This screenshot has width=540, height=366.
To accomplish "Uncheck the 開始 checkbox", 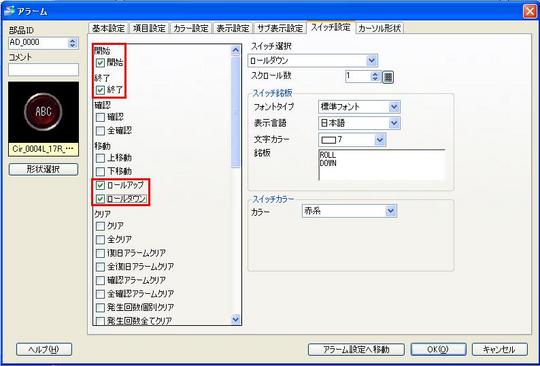I will [100, 63].
